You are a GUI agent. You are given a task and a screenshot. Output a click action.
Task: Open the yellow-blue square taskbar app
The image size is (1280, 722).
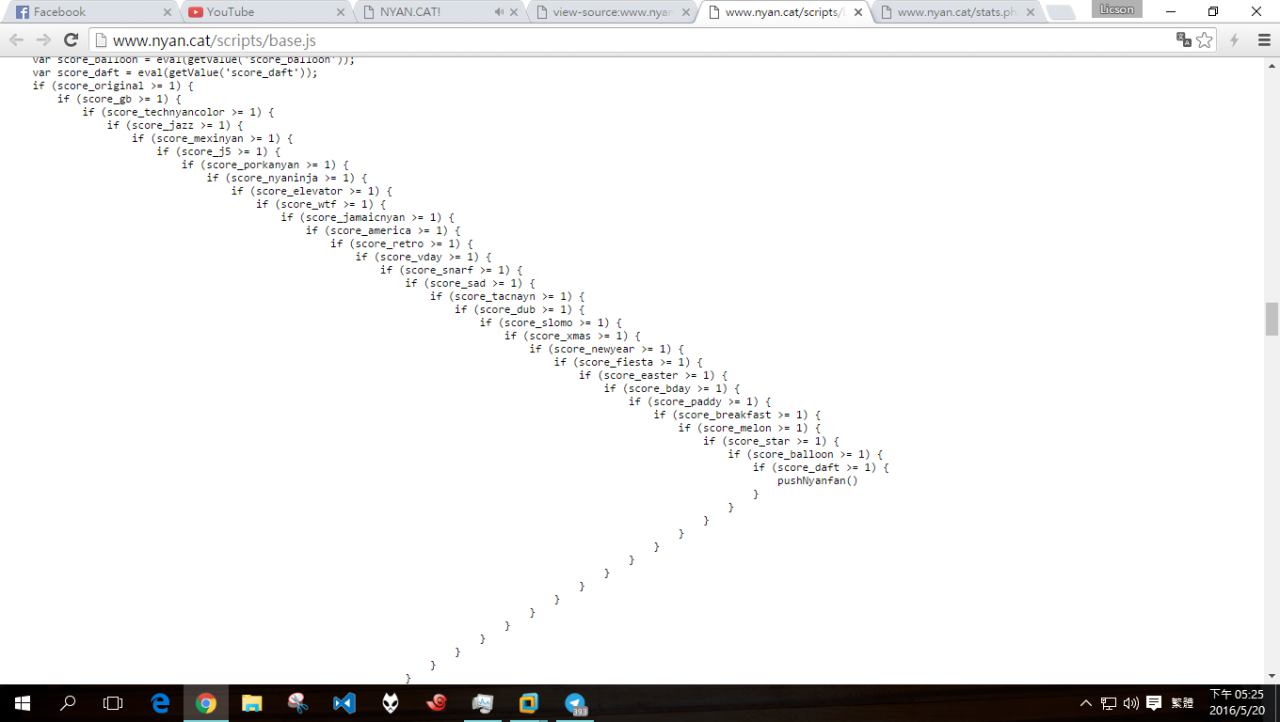click(528, 703)
